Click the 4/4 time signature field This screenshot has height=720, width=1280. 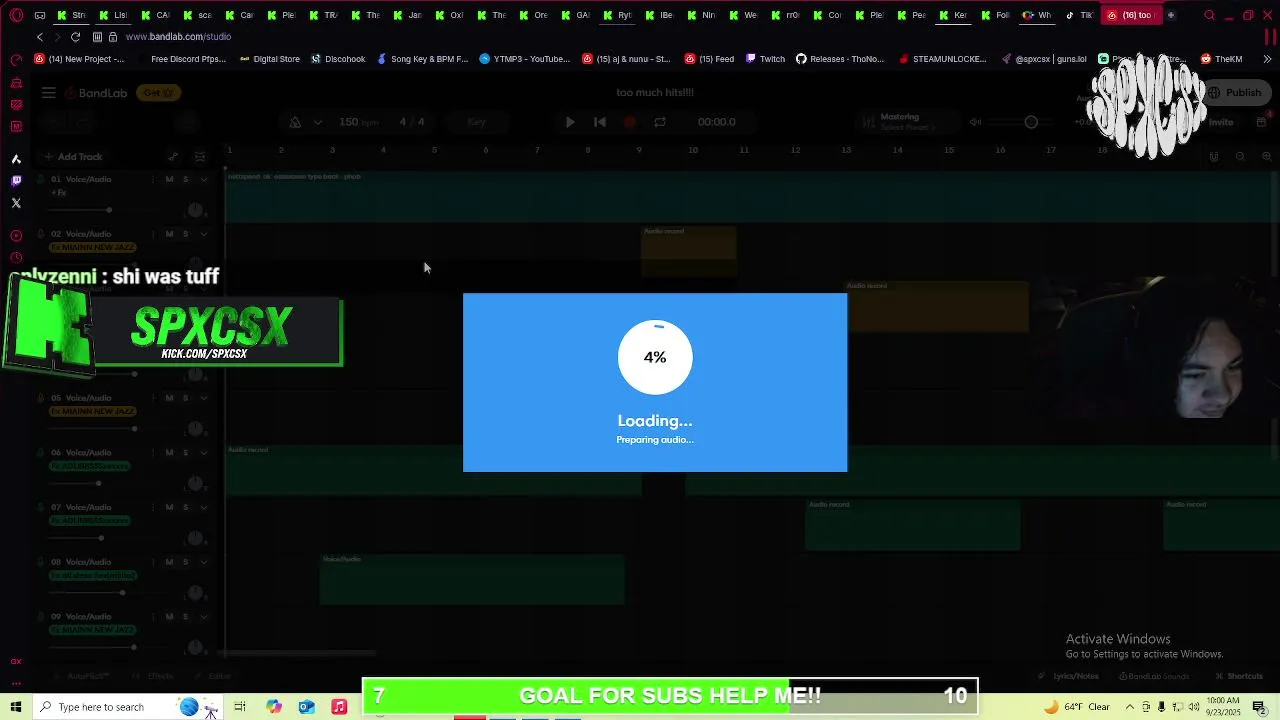click(x=412, y=122)
